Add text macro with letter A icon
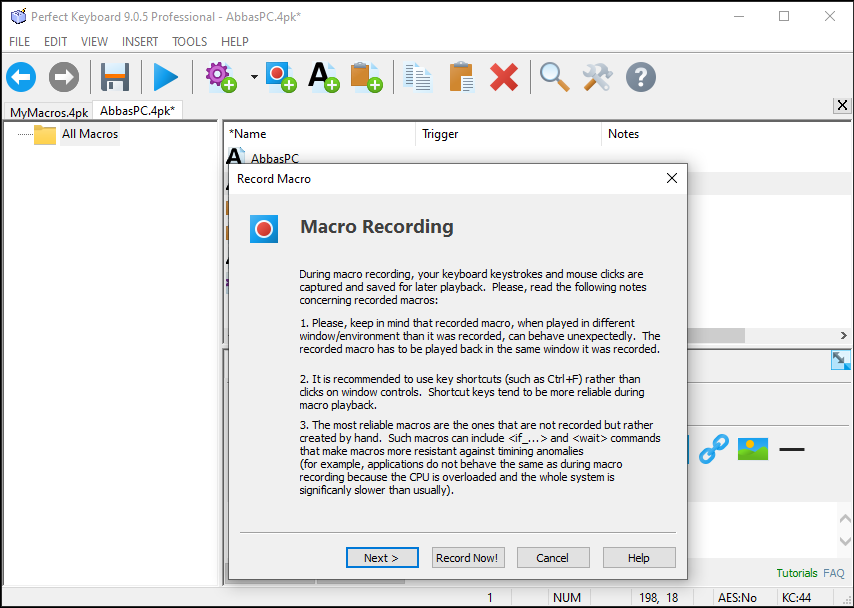 point(324,77)
